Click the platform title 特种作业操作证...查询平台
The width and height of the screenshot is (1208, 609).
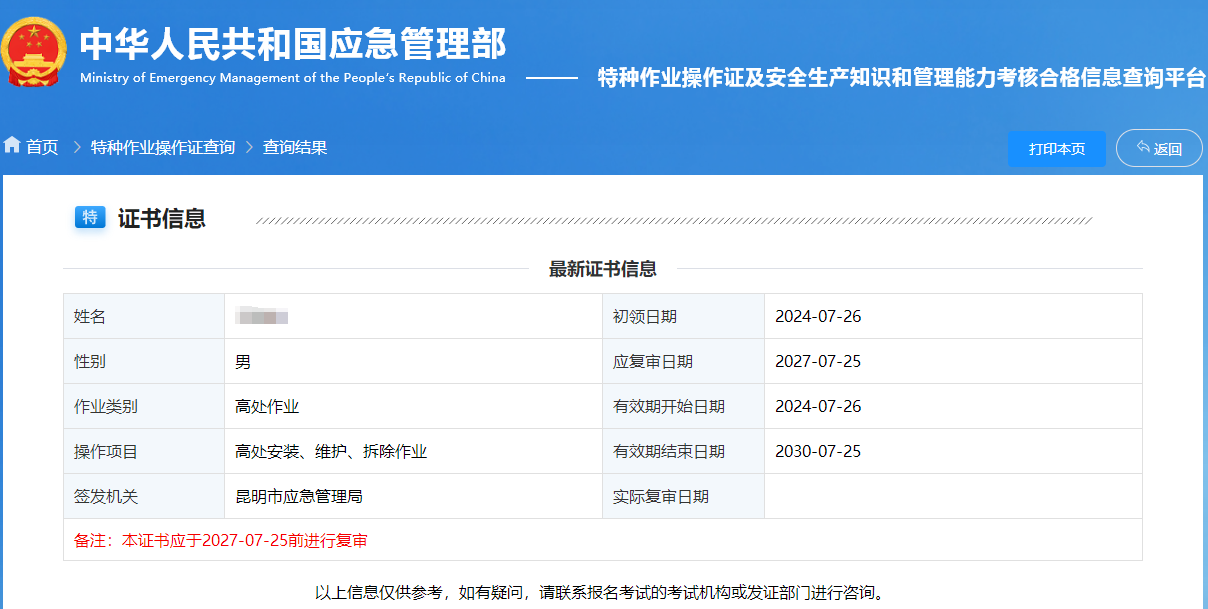tap(901, 78)
